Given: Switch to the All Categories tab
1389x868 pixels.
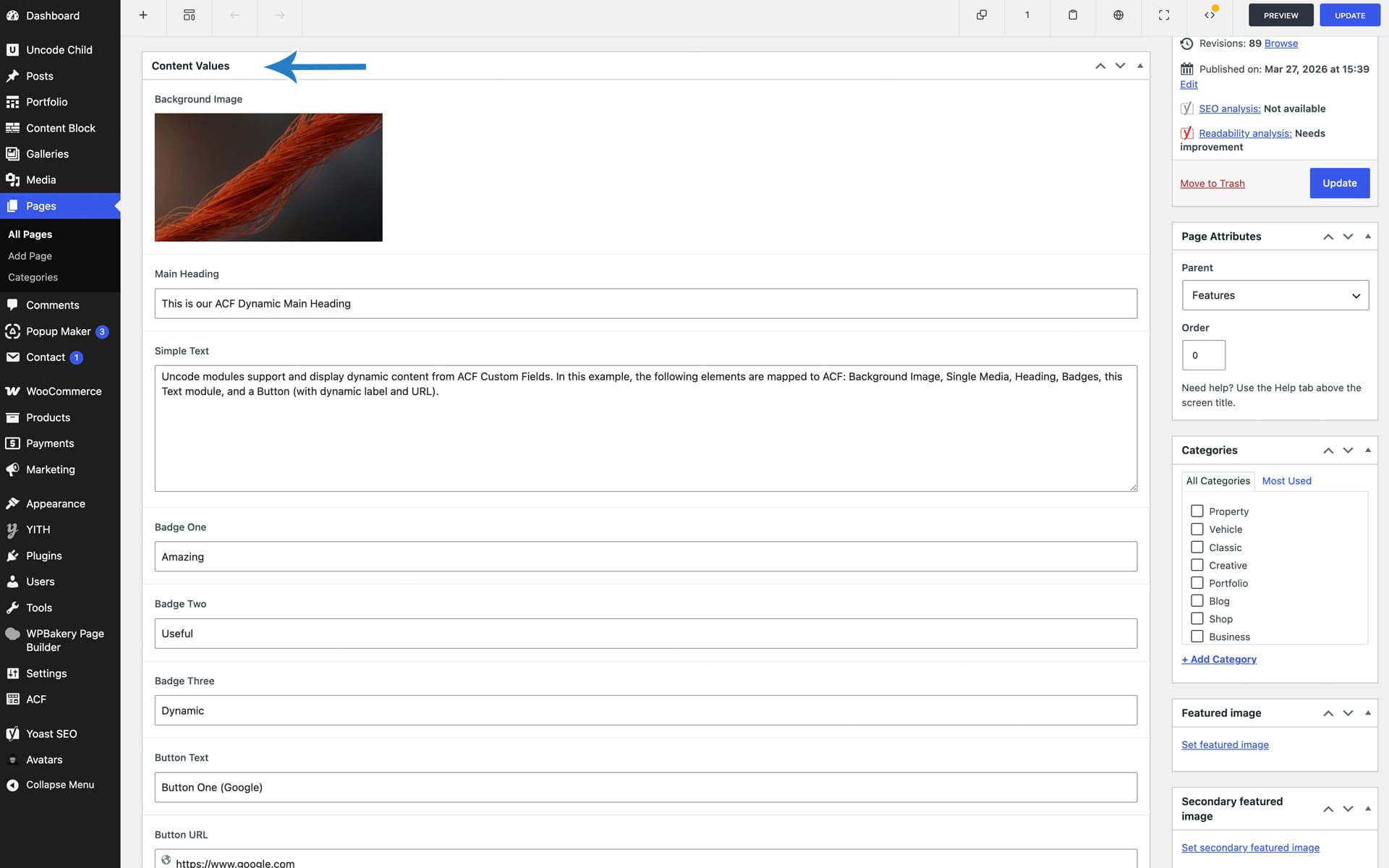Looking at the screenshot, I should [x=1218, y=481].
